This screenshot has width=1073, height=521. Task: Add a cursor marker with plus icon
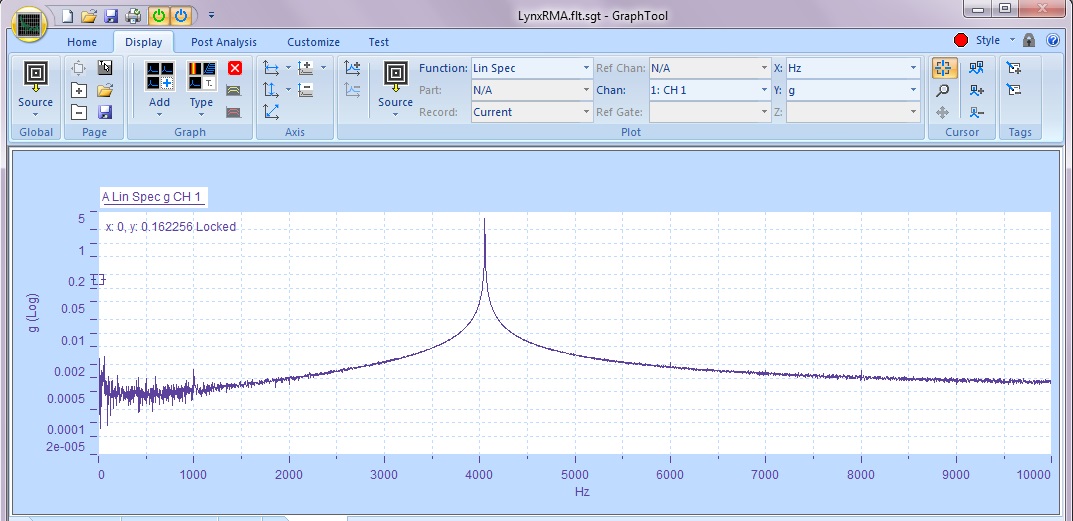pos(977,90)
